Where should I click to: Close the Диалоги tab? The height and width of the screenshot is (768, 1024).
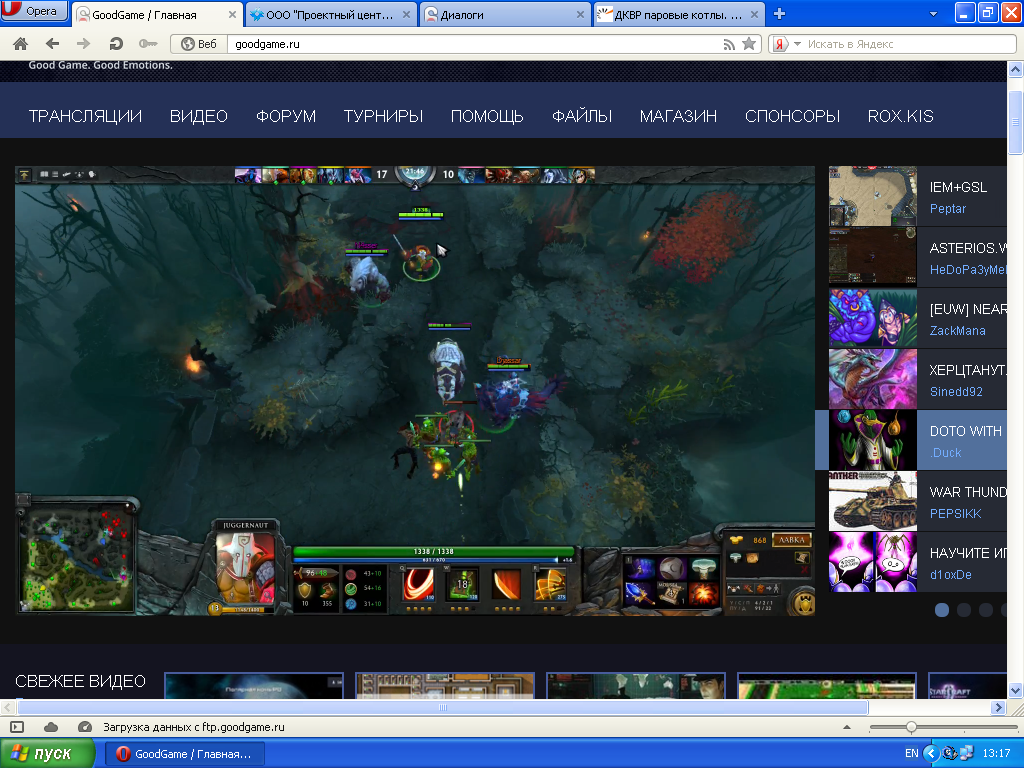coord(580,14)
